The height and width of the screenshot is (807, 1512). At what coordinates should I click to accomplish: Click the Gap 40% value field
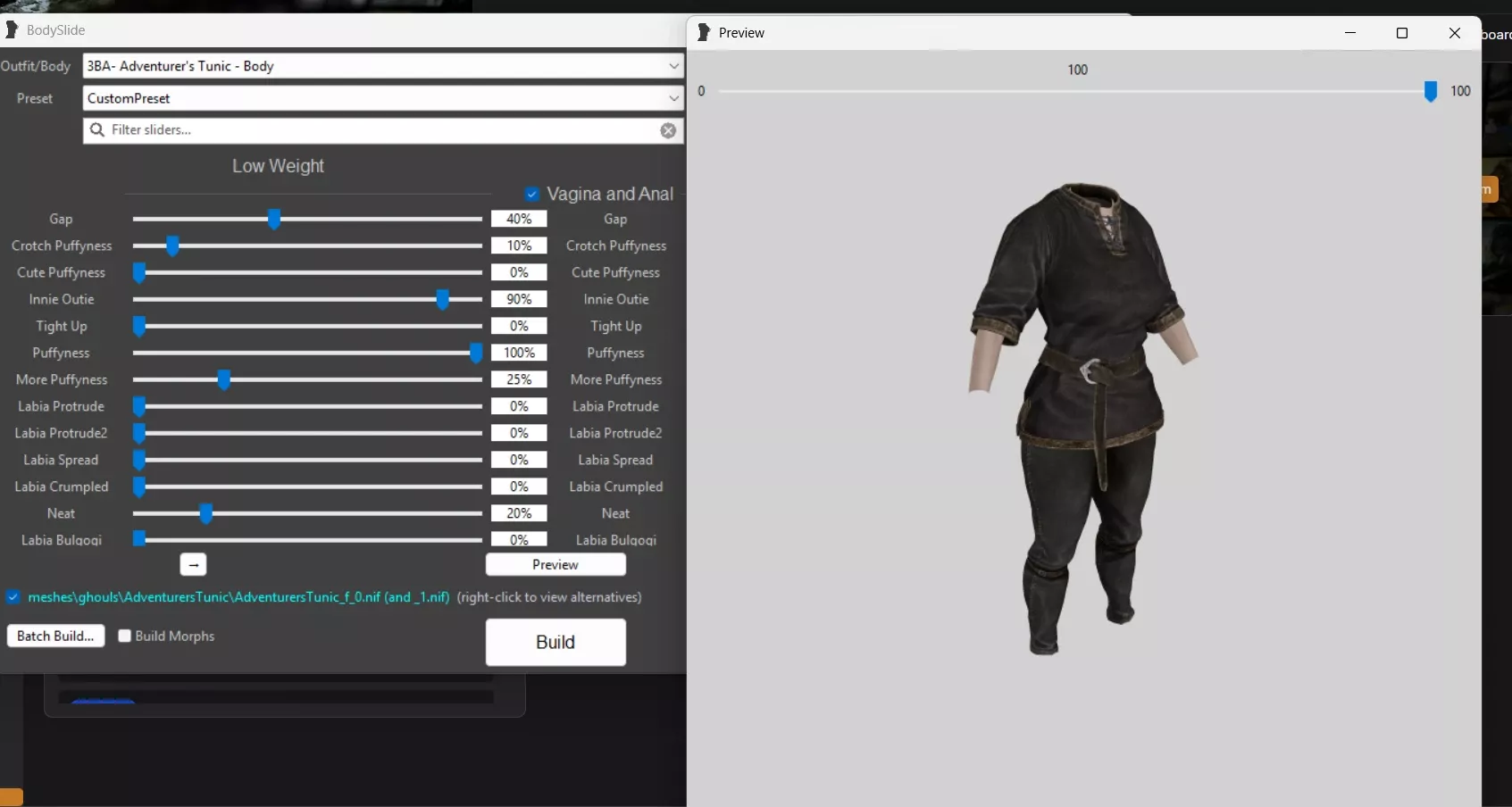[519, 219]
